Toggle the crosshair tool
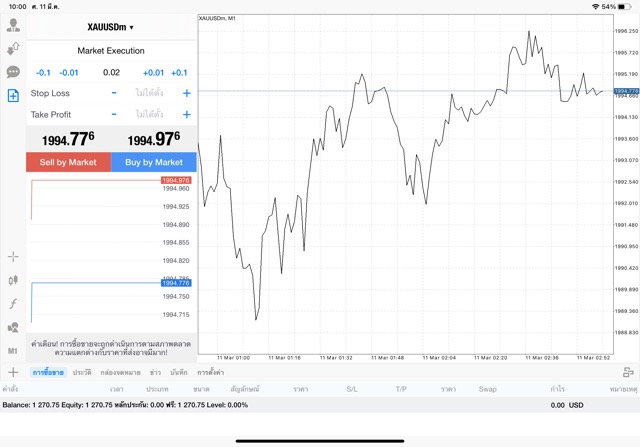The width and height of the screenshot is (640, 447). click(x=13, y=257)
